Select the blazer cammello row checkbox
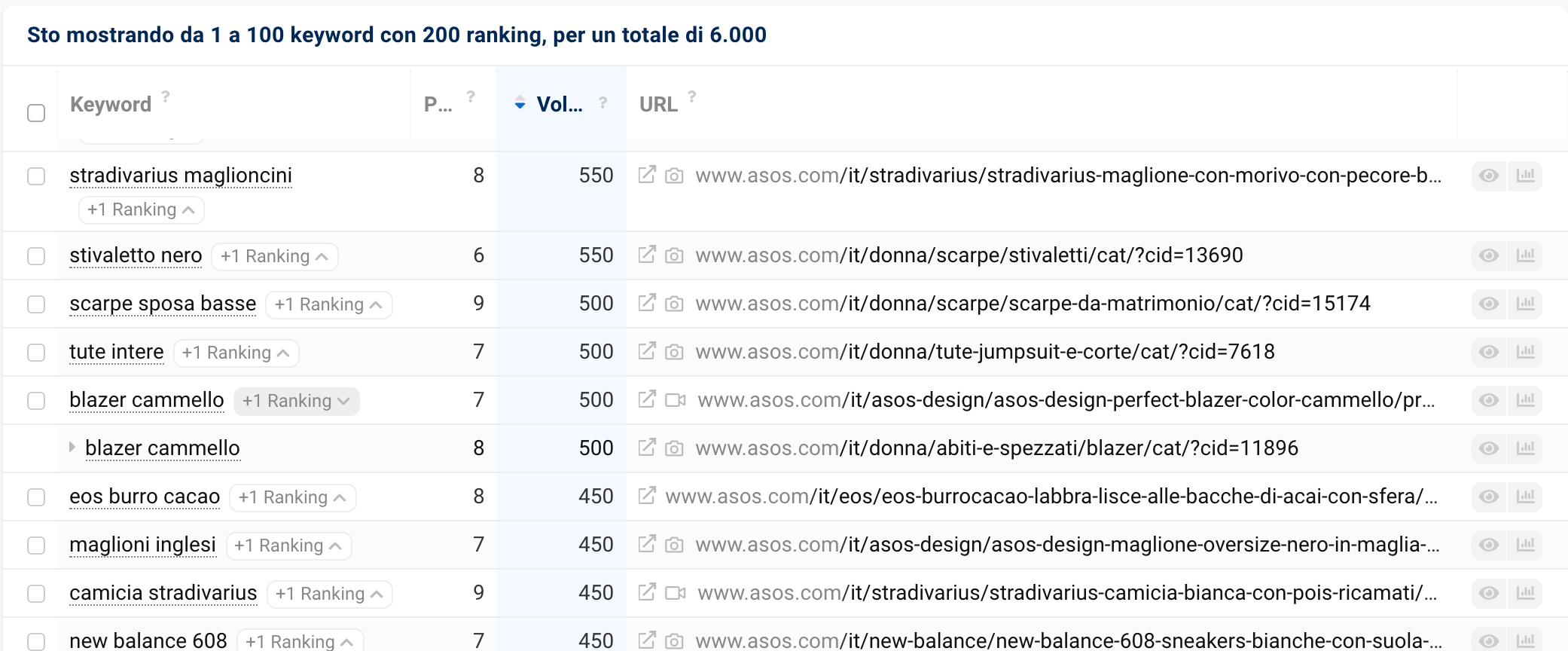 [36, 401]
